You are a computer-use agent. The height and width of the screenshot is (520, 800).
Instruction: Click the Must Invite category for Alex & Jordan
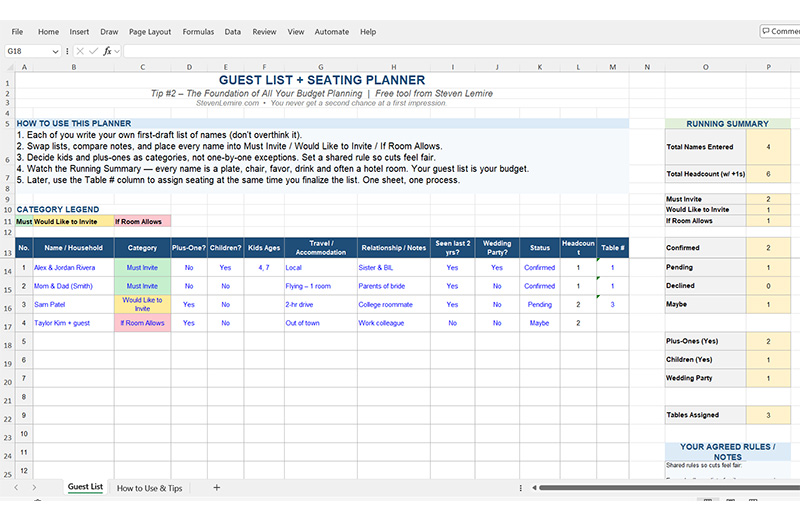click(x=142, y=267)
